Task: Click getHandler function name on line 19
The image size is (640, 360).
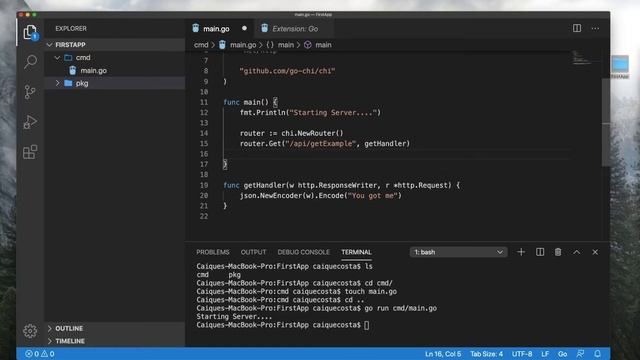Action: [264, 185]
